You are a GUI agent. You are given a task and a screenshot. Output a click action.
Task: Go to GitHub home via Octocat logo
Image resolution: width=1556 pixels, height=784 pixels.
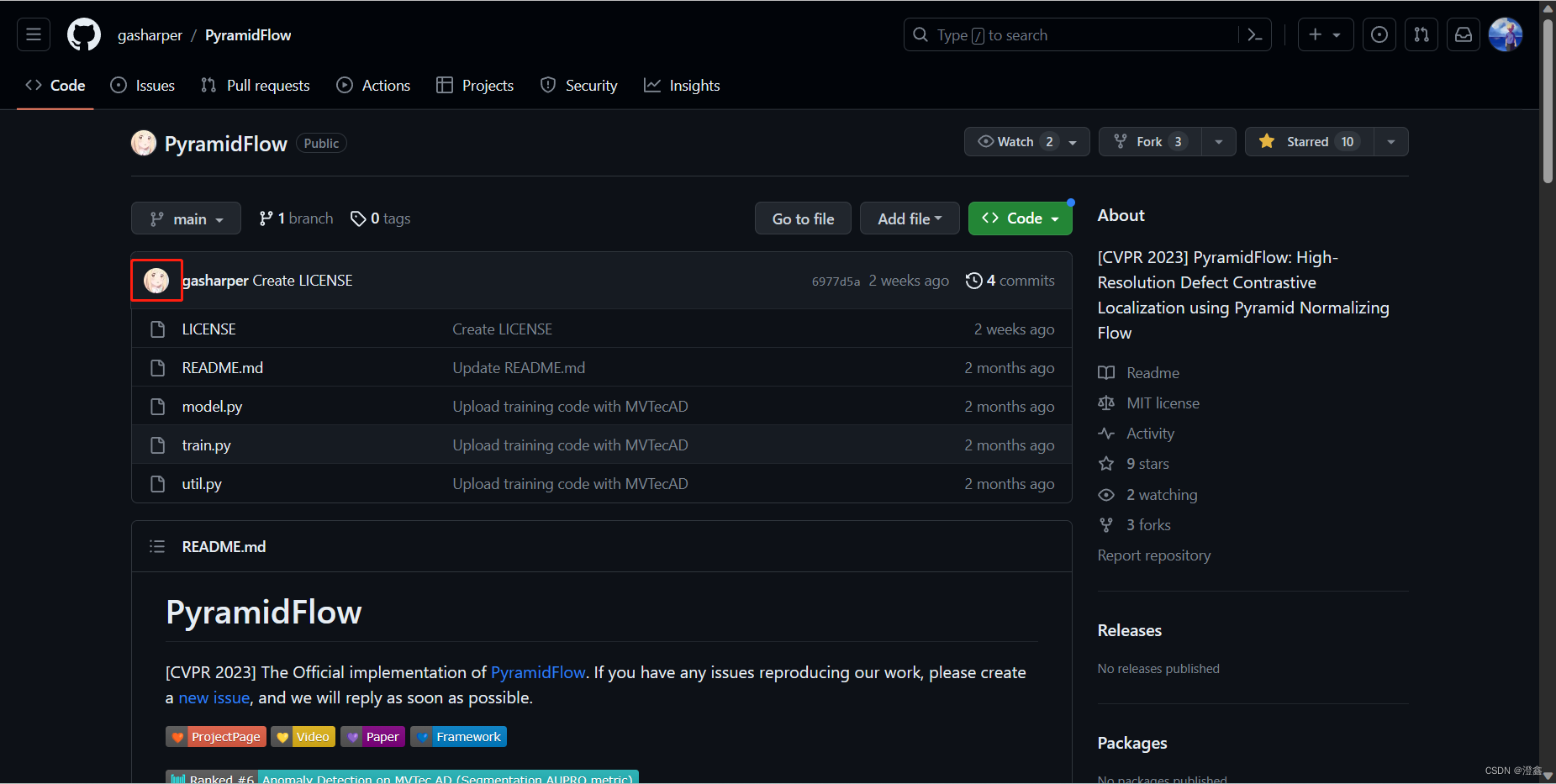coord(84,34)
